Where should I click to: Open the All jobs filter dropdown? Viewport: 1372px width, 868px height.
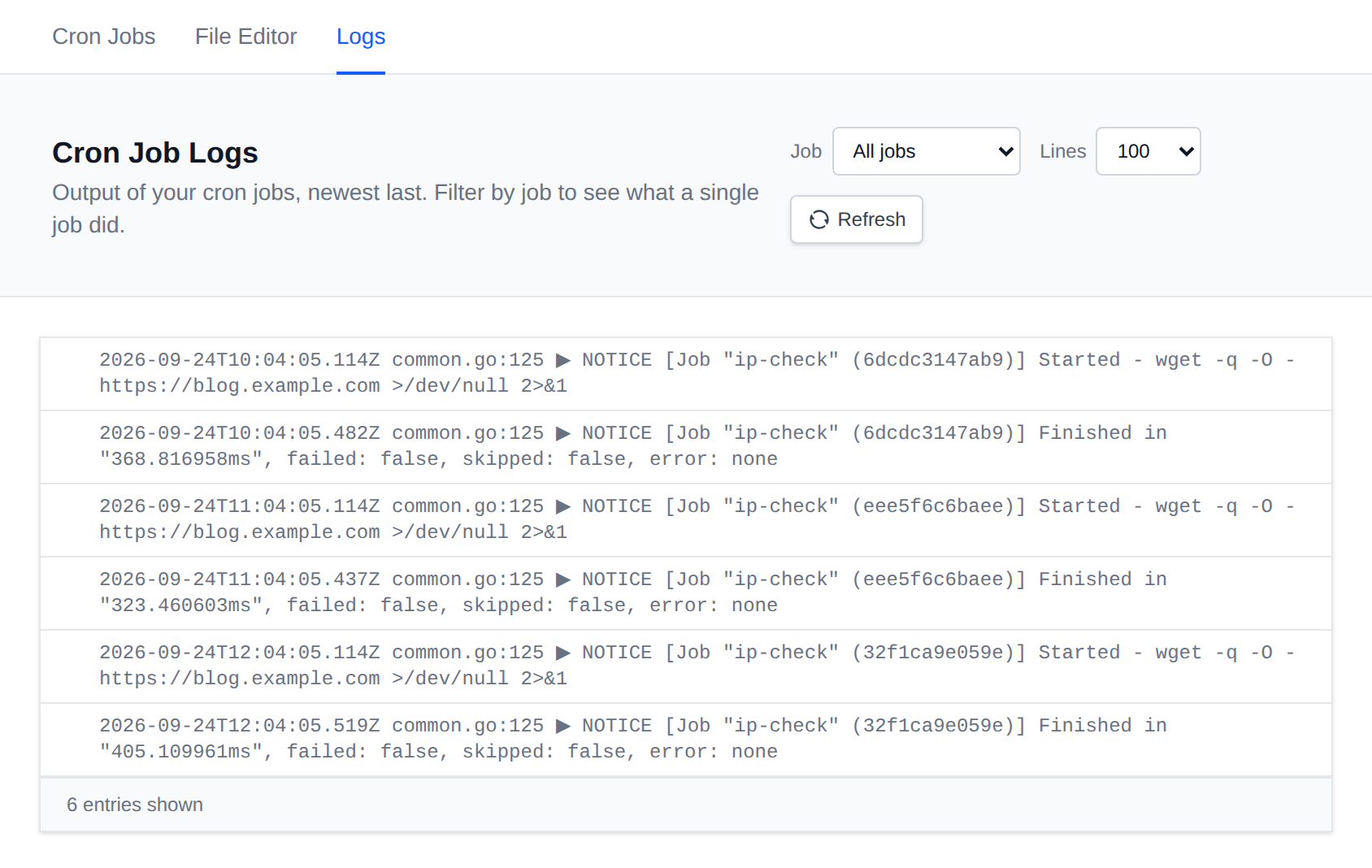click(927, 151)
